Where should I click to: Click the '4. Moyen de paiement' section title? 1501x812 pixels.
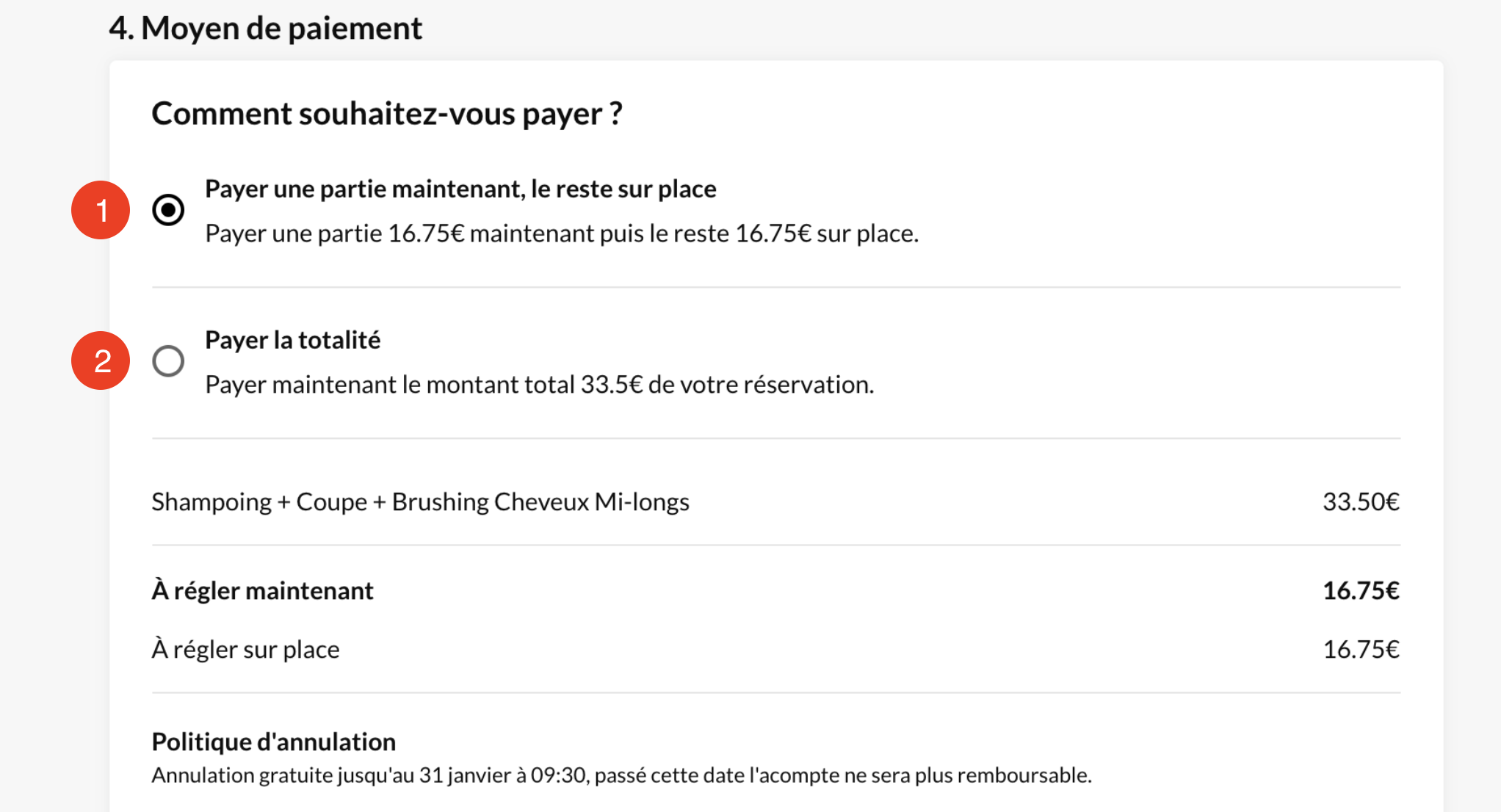[265, 29]
